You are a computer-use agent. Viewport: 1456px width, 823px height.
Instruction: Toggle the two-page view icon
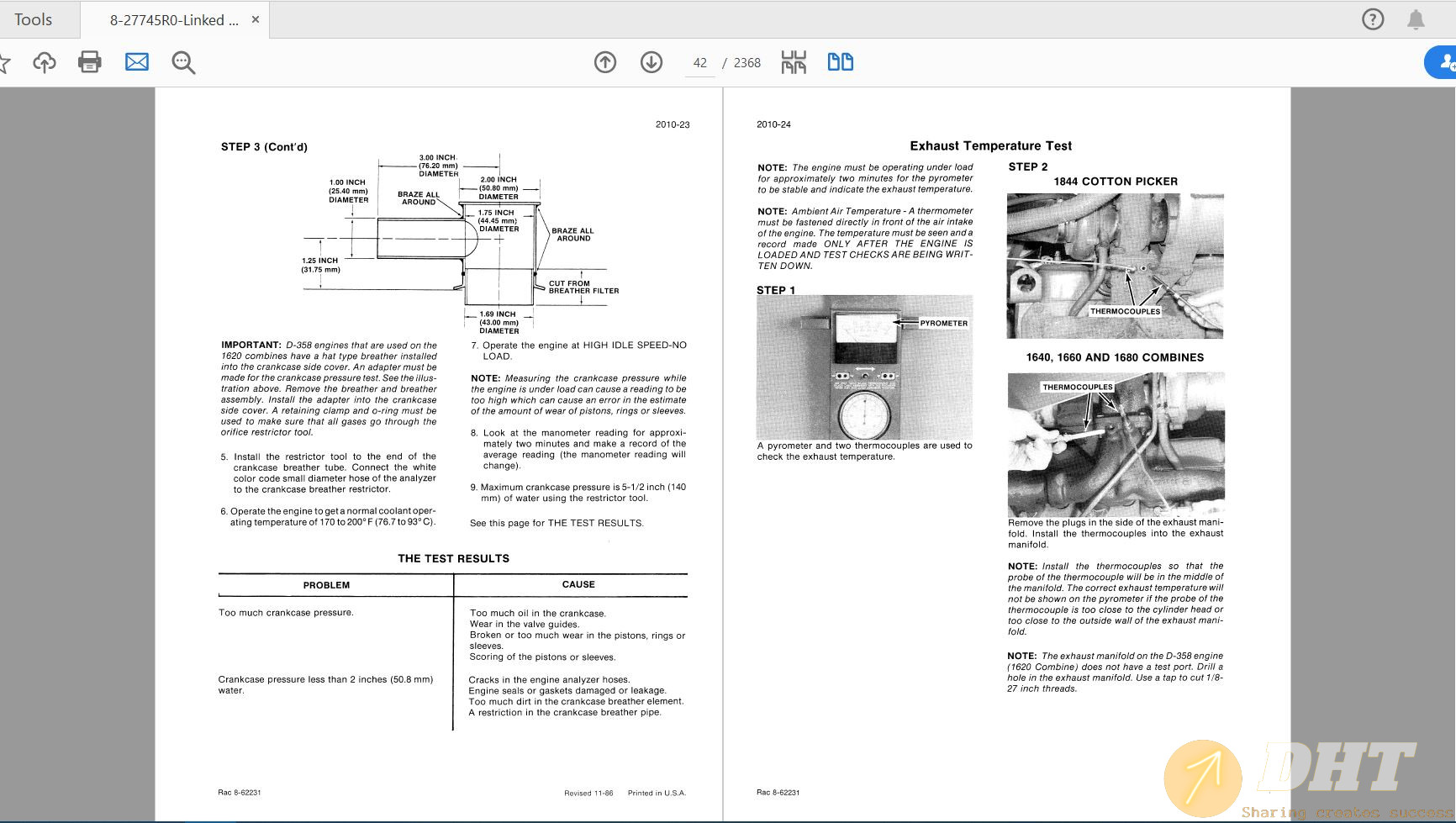[840, 62]
